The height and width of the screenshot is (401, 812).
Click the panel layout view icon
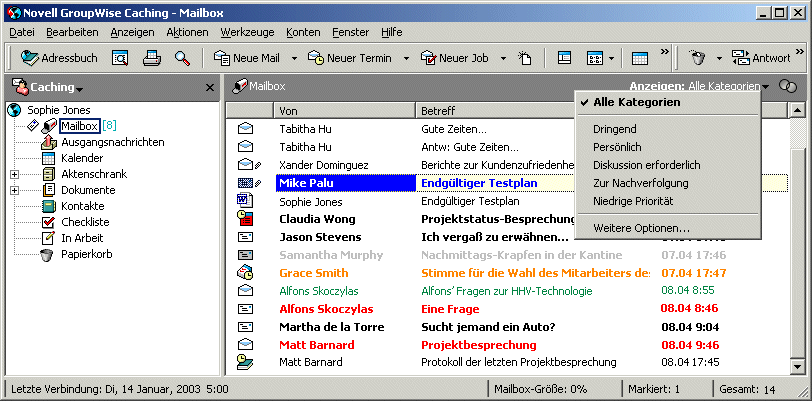click(564, 58)
